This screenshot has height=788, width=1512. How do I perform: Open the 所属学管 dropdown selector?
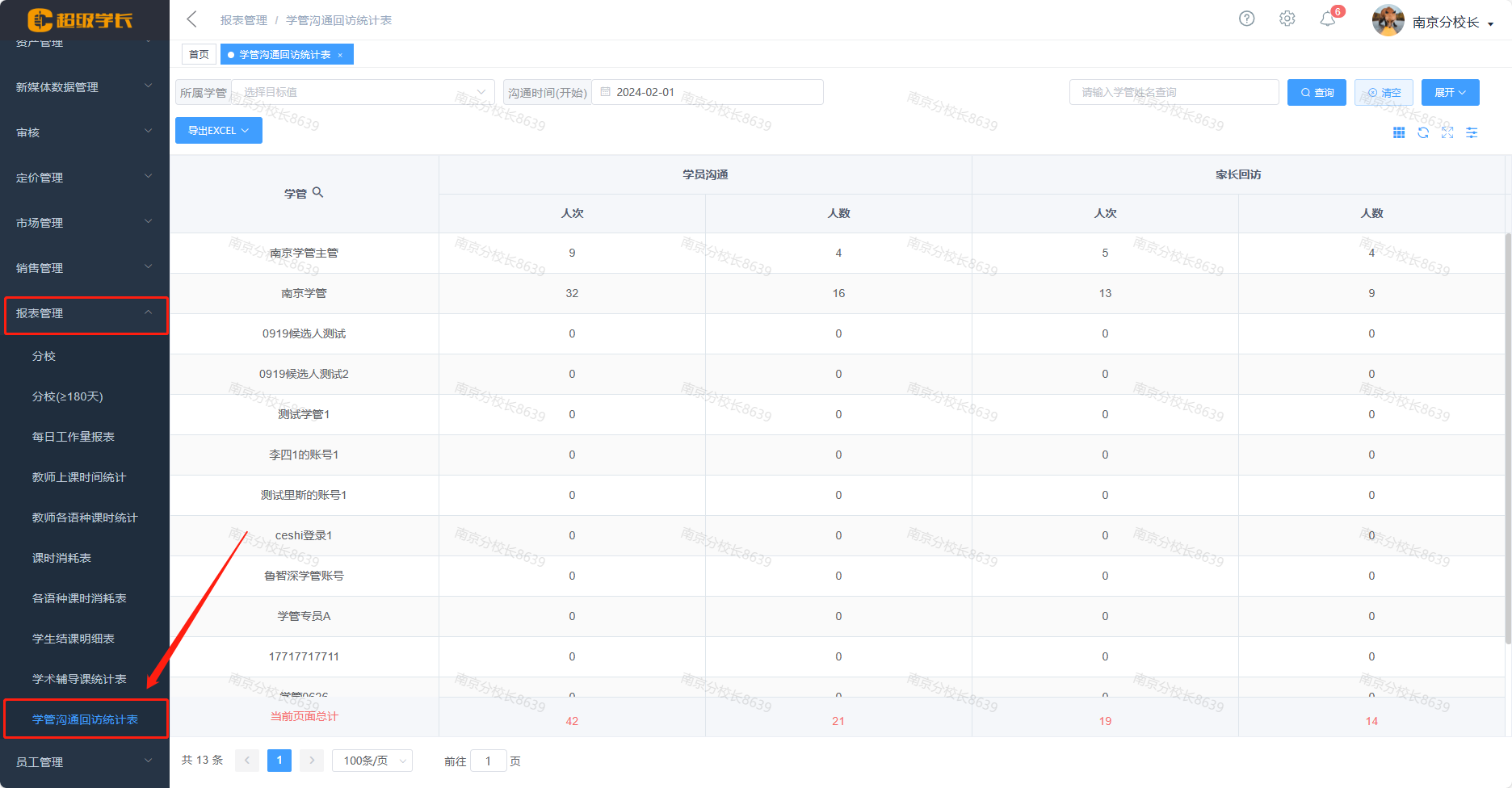363,92
